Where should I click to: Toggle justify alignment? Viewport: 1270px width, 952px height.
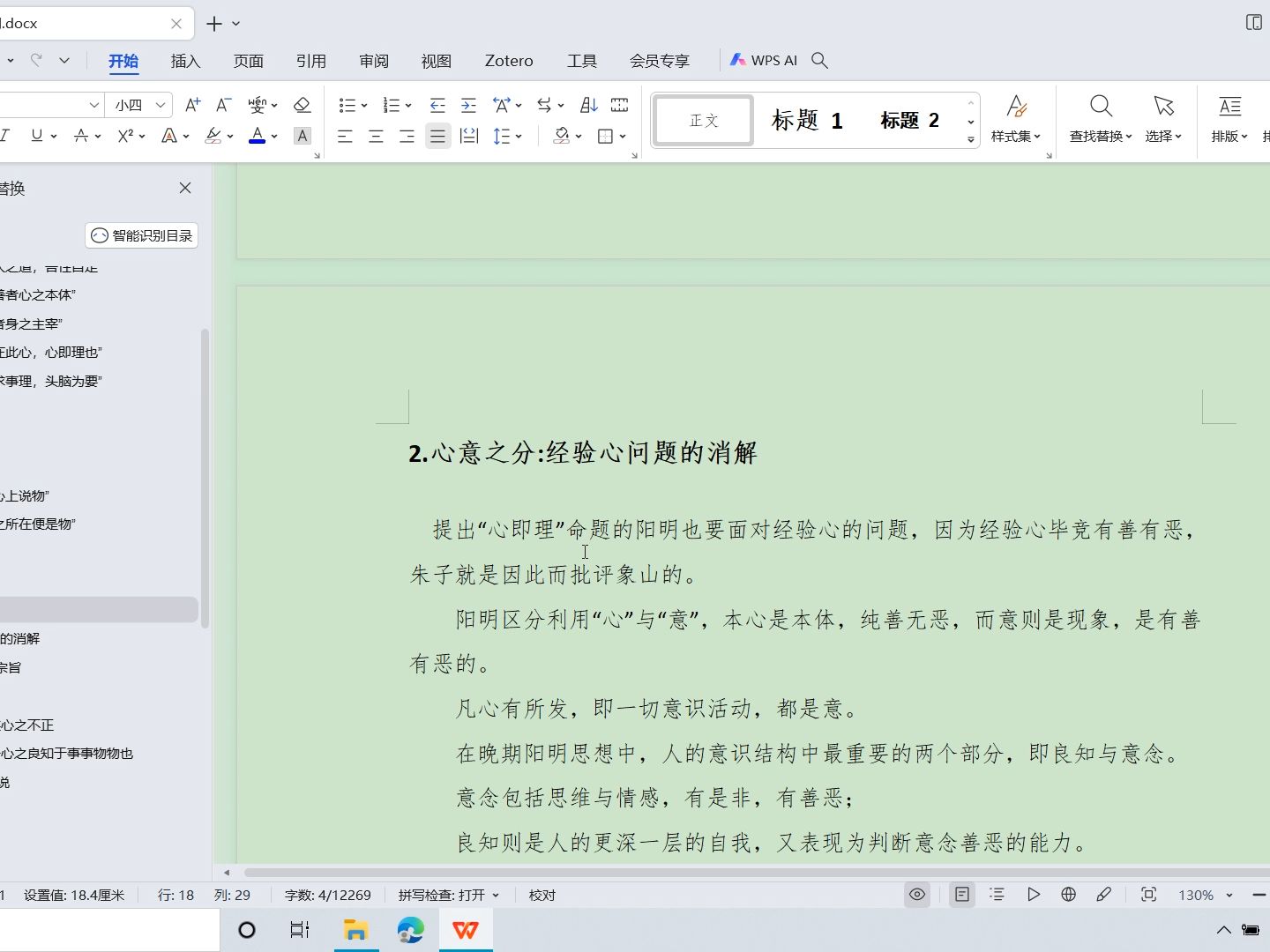(x=437, y=136)
